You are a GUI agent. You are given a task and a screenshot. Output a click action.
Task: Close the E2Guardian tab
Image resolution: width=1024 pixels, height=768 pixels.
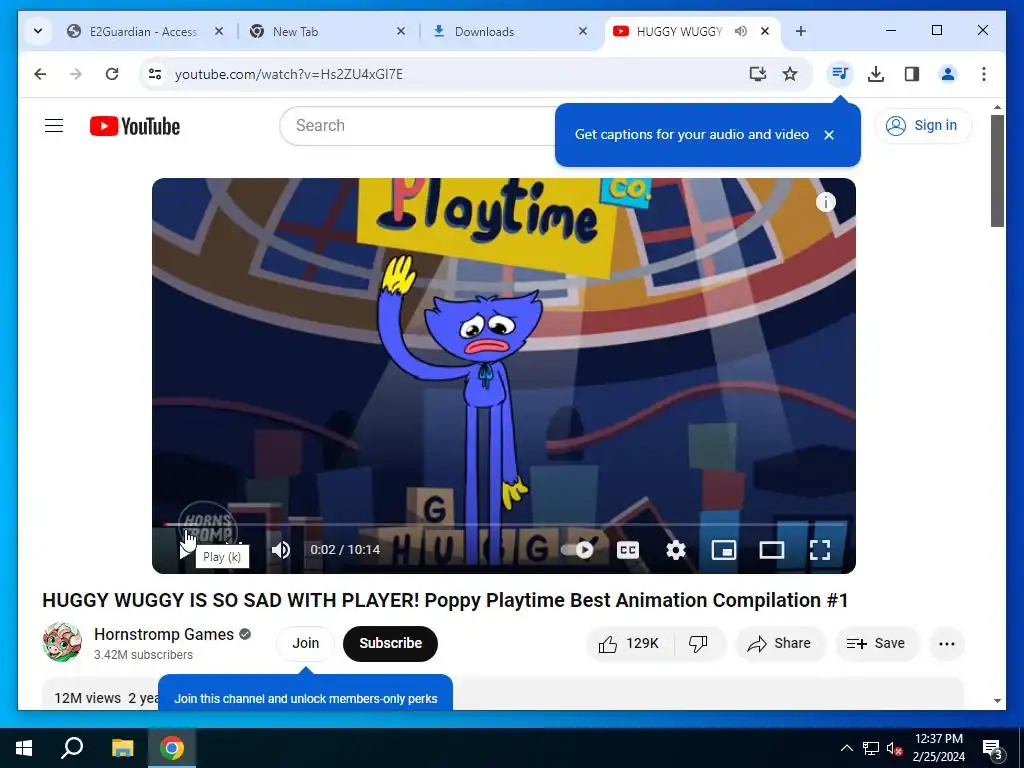(219, 31)
